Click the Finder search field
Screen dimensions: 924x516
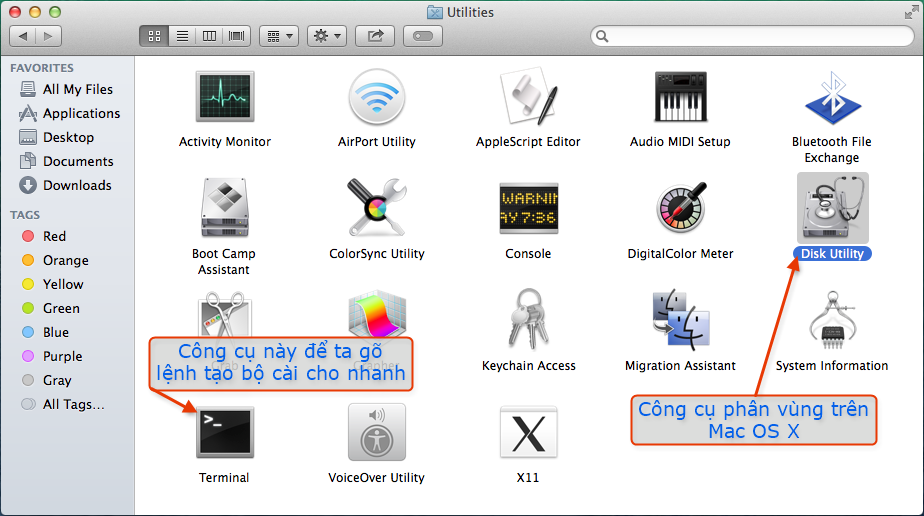point(753,36)
